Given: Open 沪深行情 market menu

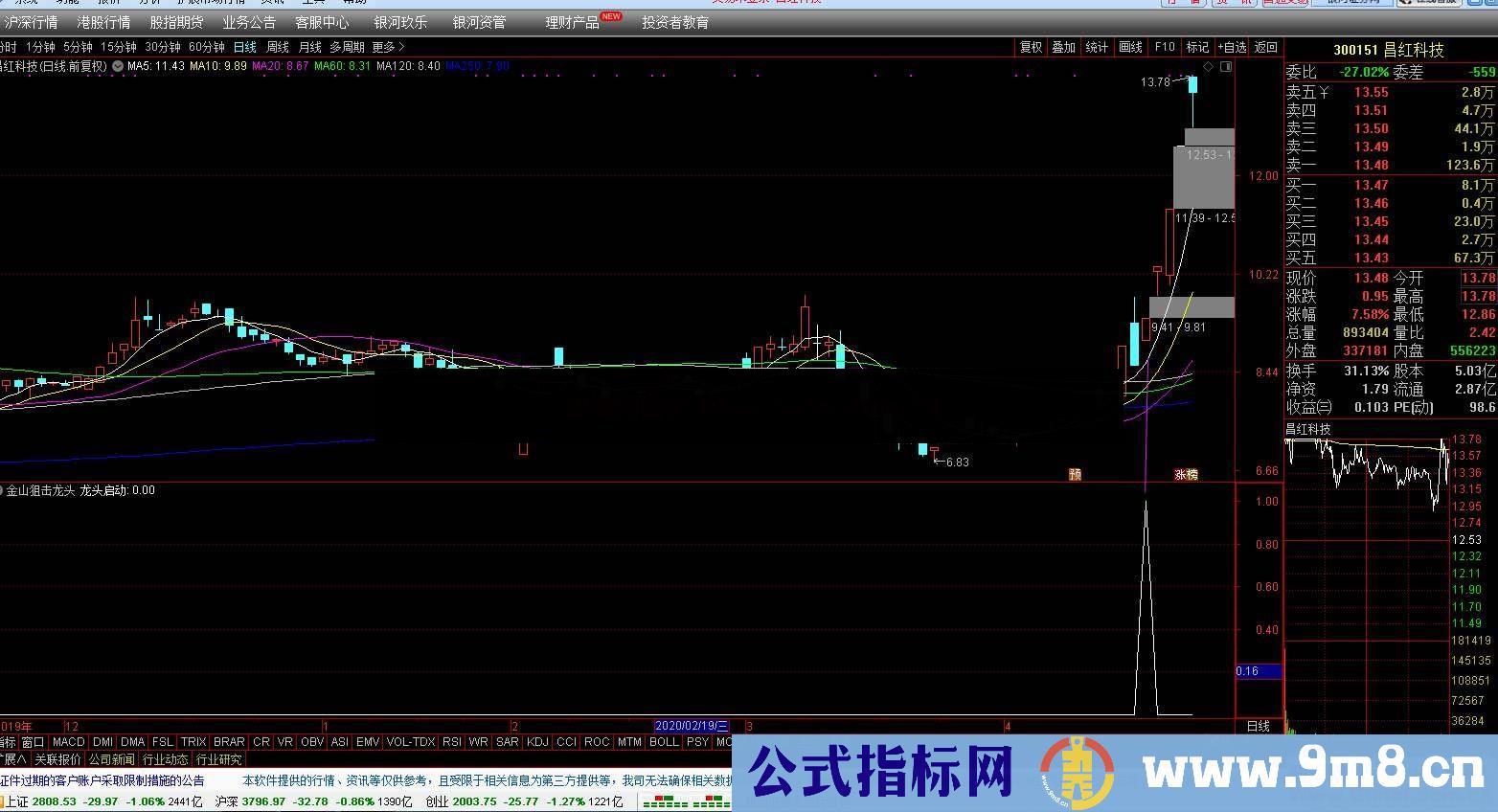Looking at the screenshot, I should (32, 22).
